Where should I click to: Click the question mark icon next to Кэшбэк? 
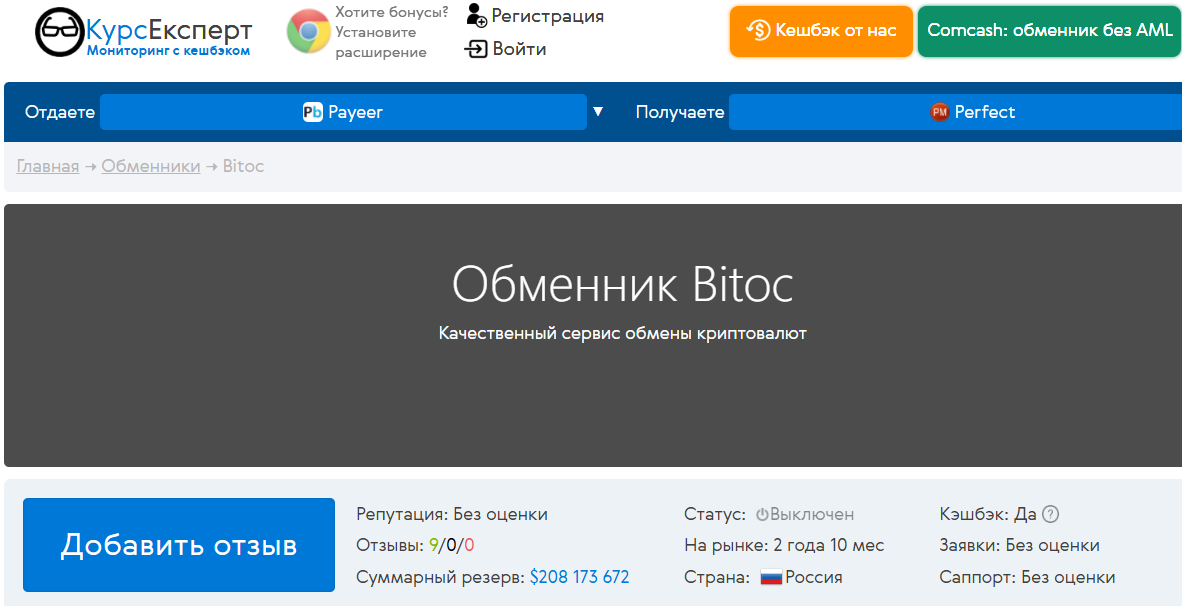click(1049, 514)
